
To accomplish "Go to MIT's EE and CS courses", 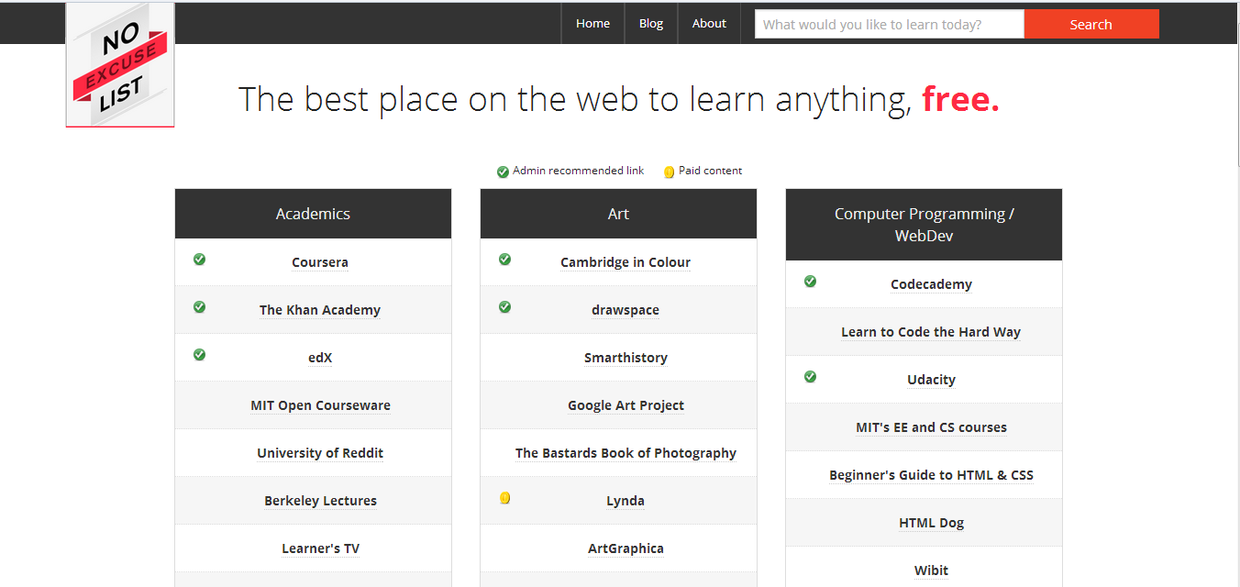I will [x=931, y=428].
